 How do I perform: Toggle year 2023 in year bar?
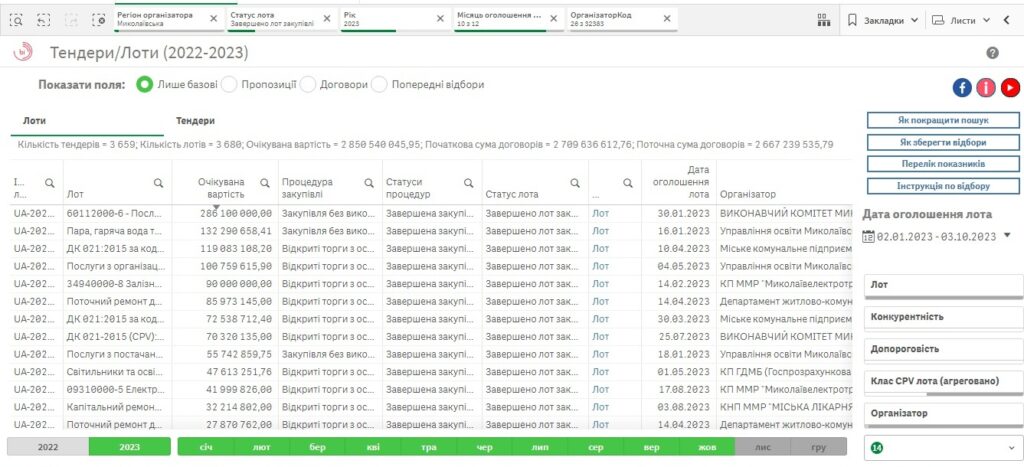click(x=129, y=447)
